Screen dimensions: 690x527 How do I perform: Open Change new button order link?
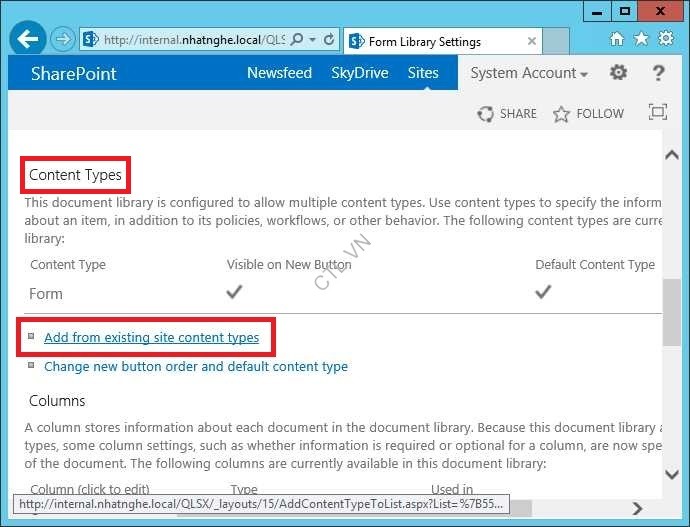pyautogui.click(x=196, y=367)
